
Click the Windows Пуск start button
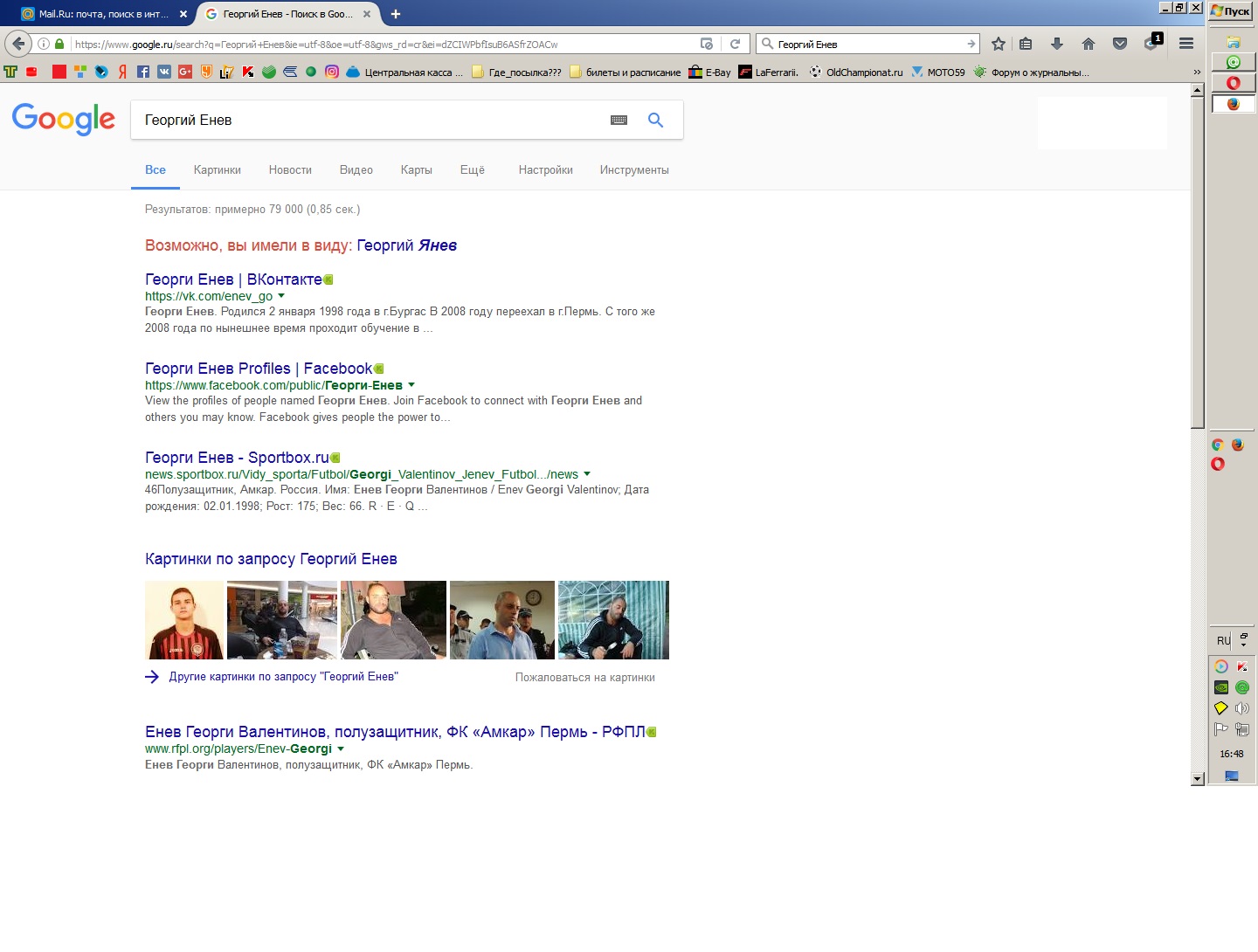point(1231,11)
